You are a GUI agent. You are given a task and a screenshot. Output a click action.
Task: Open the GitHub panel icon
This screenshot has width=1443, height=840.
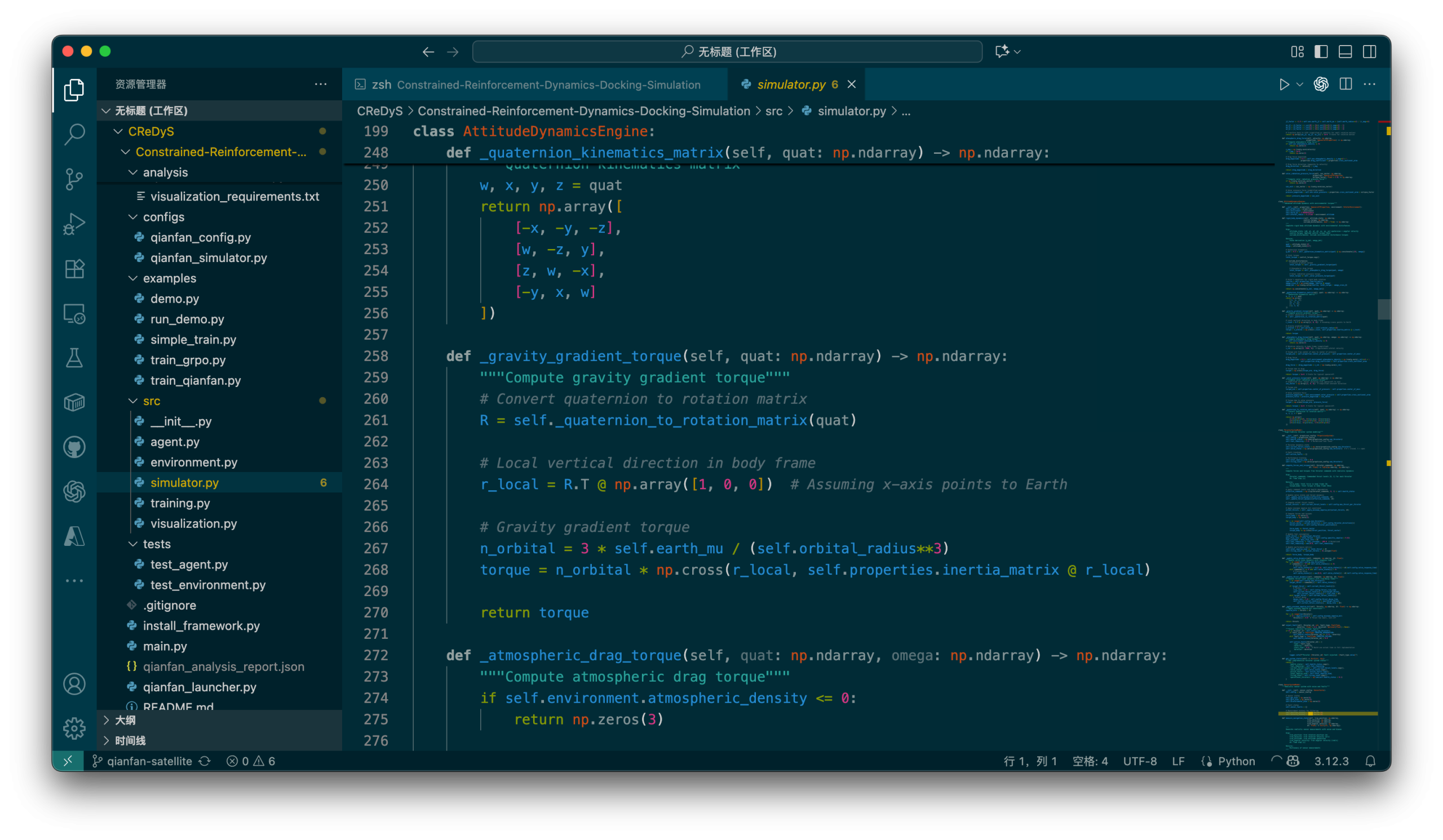[74, 447]
